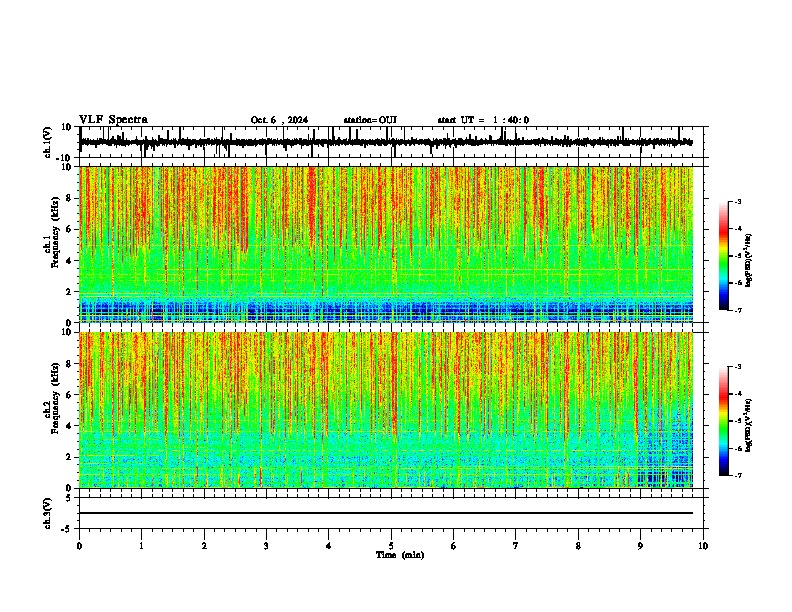Click the ch.2 spectrogram panel
The height and width of the screenshot is (612, 792).
[x=386, y=410]
